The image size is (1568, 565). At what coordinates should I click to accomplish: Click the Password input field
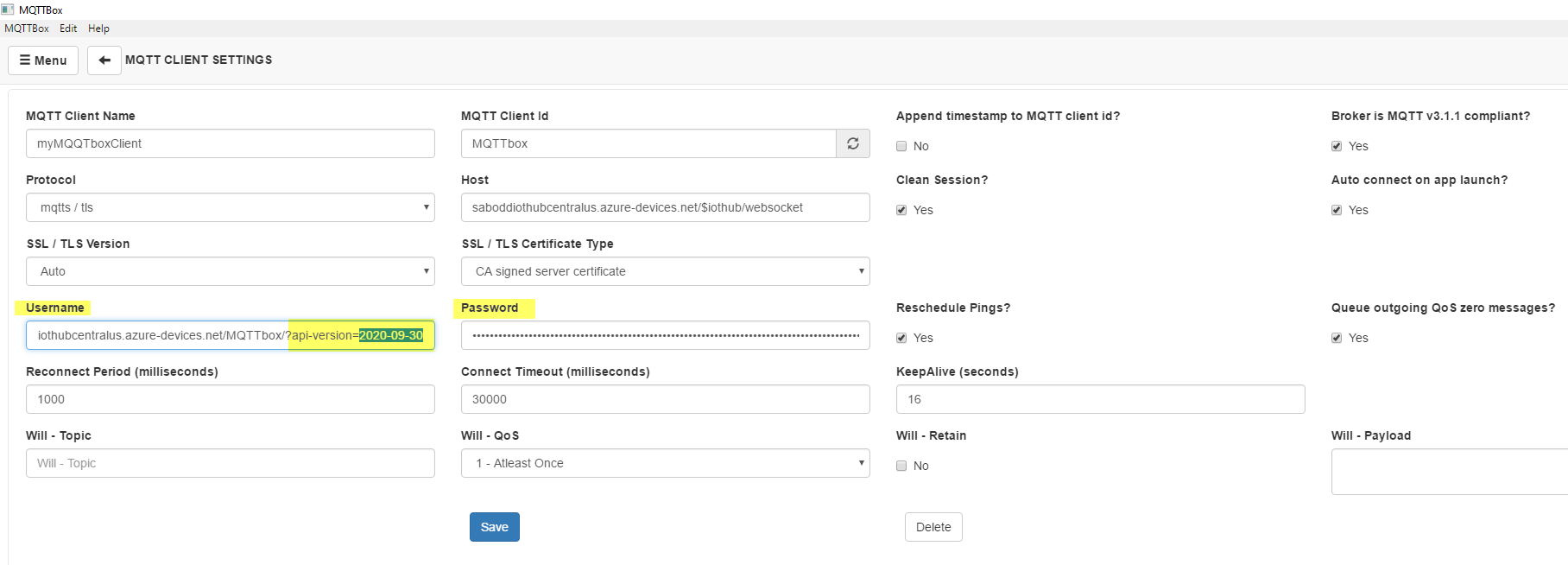pos(666,335)
